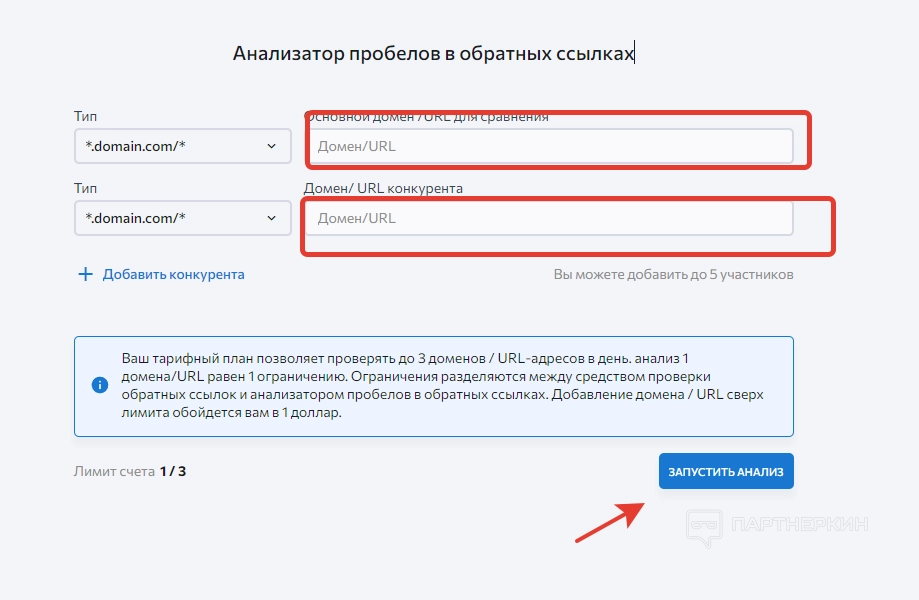Click the Добавить конкурента link text
The height and width of the screenshot is (600, 919).
(173, 274)
